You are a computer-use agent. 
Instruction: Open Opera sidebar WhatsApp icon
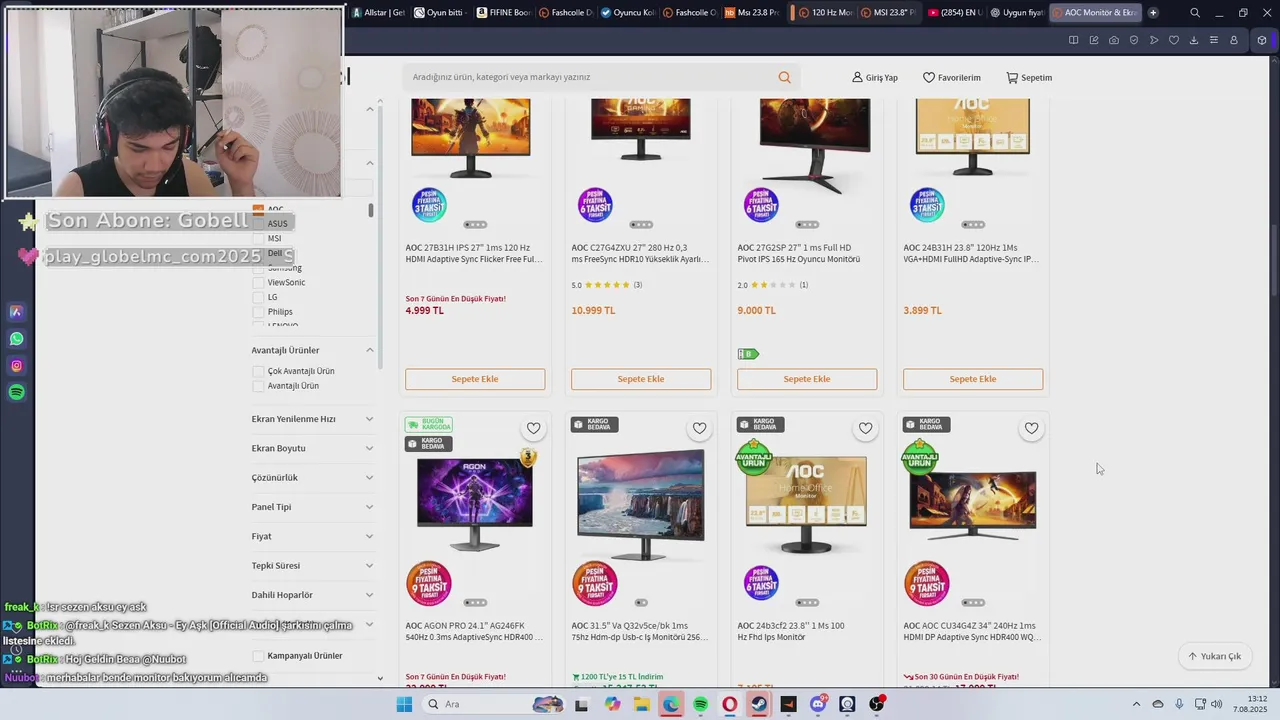[x=16, y=339]
